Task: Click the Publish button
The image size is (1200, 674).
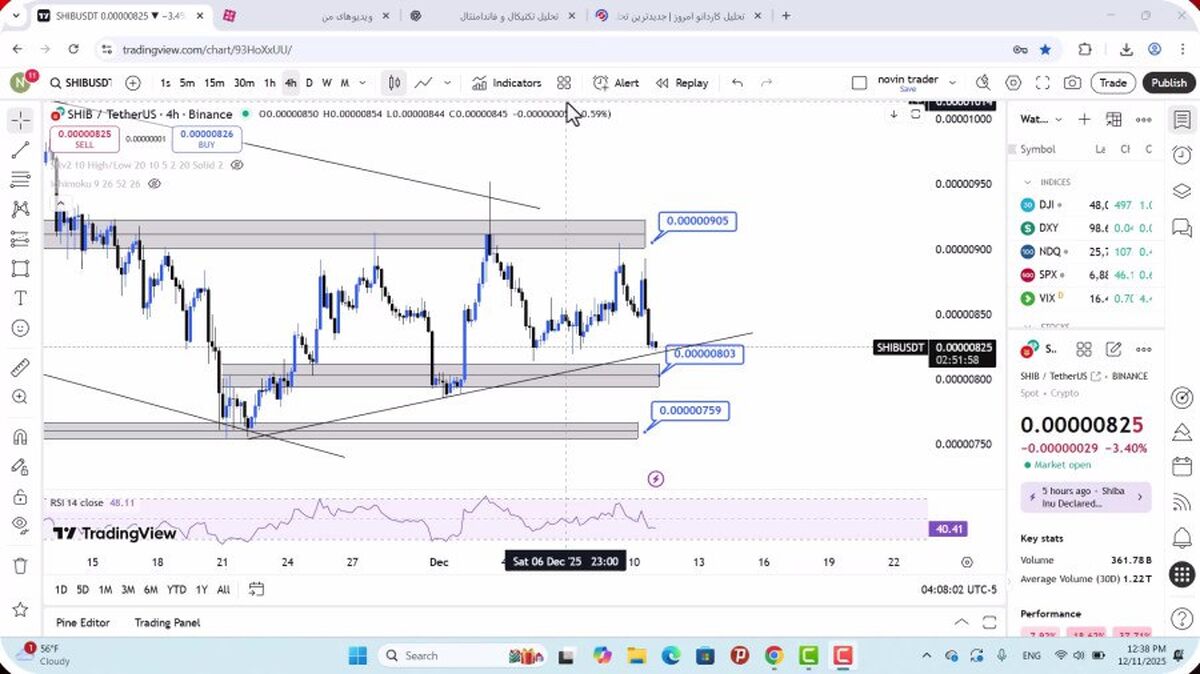Action: pos(1168,83)
